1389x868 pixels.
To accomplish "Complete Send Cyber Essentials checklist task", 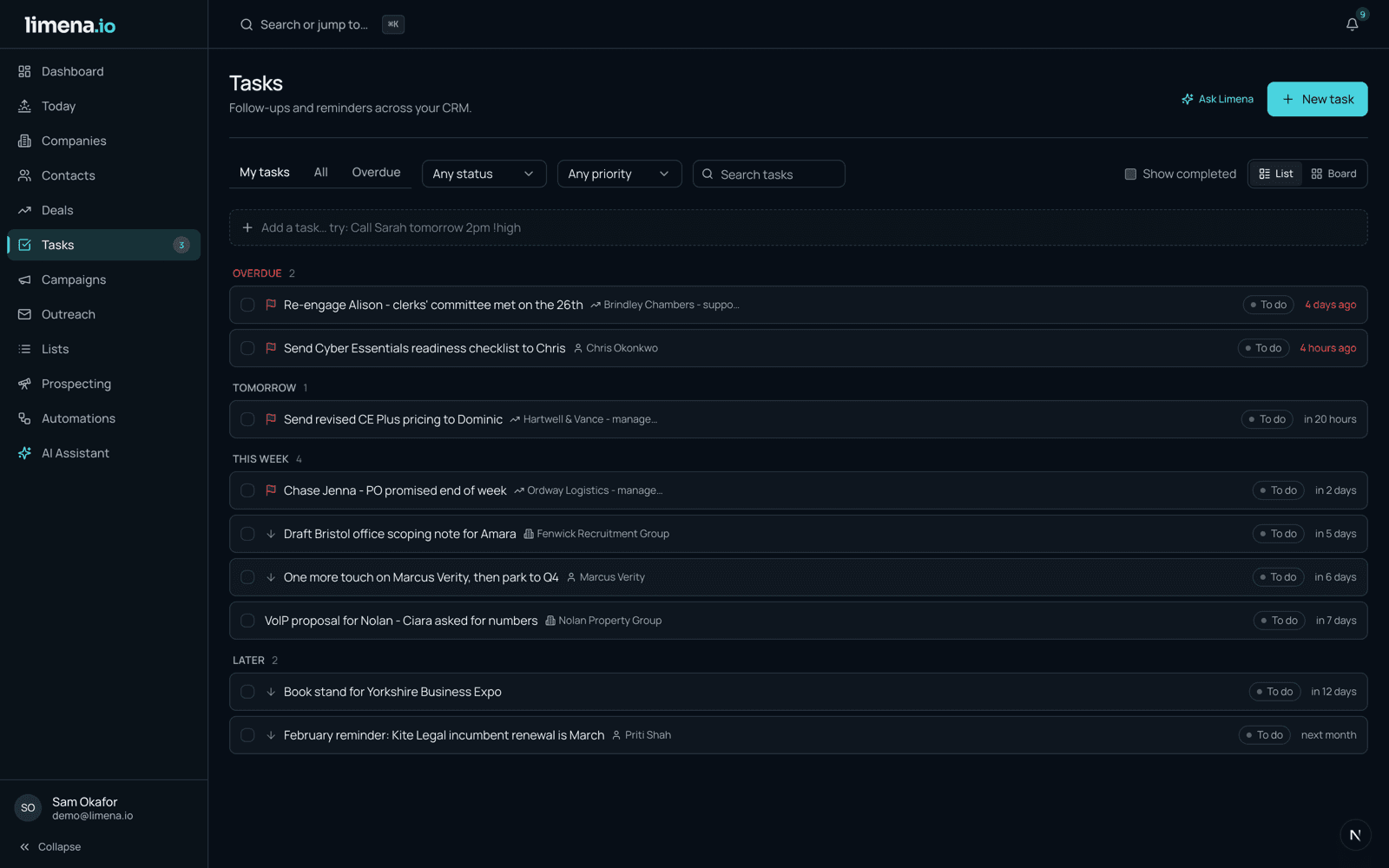I will [x=247, y=348].
